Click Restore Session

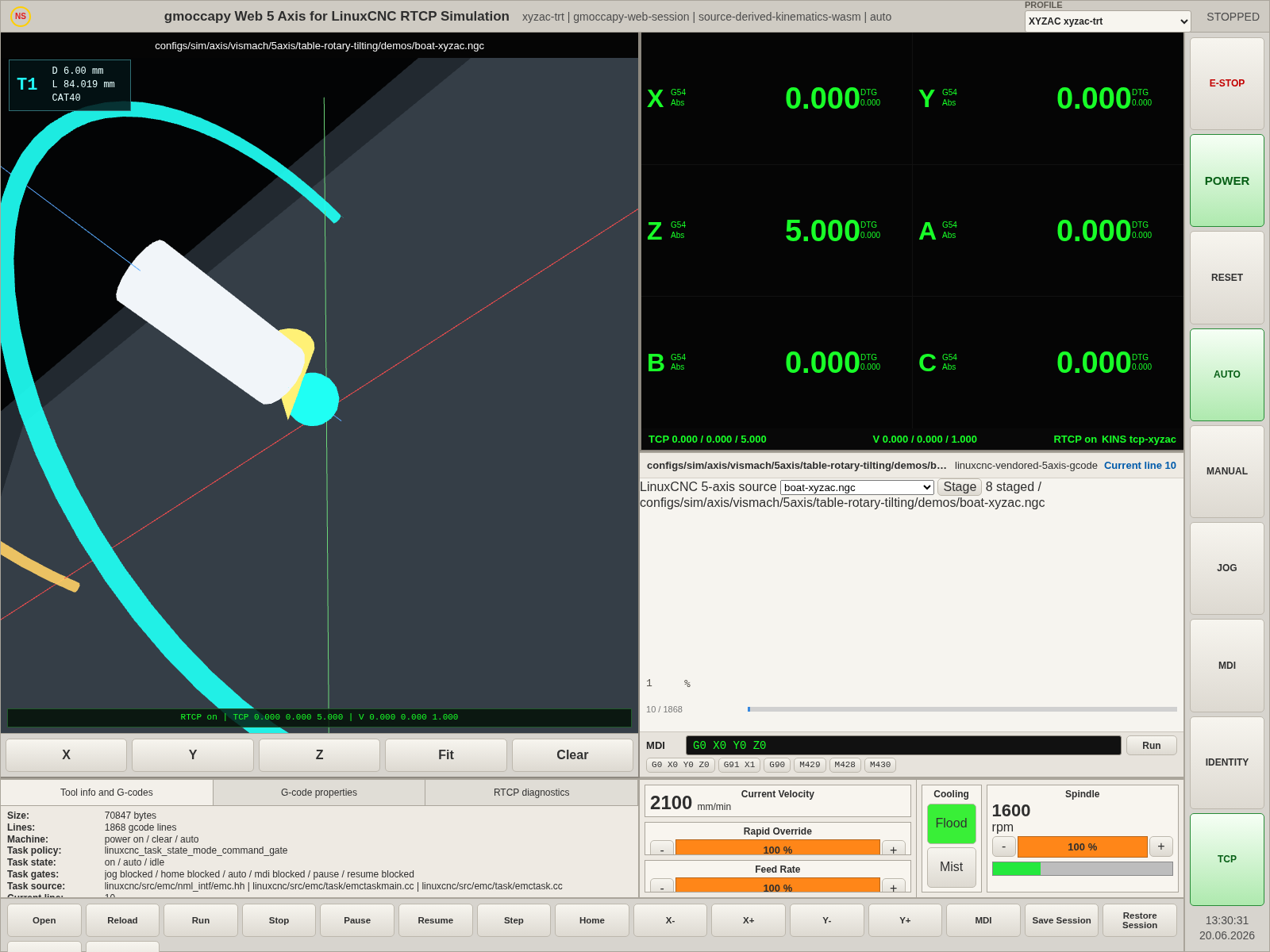[x=1140, y=920]
